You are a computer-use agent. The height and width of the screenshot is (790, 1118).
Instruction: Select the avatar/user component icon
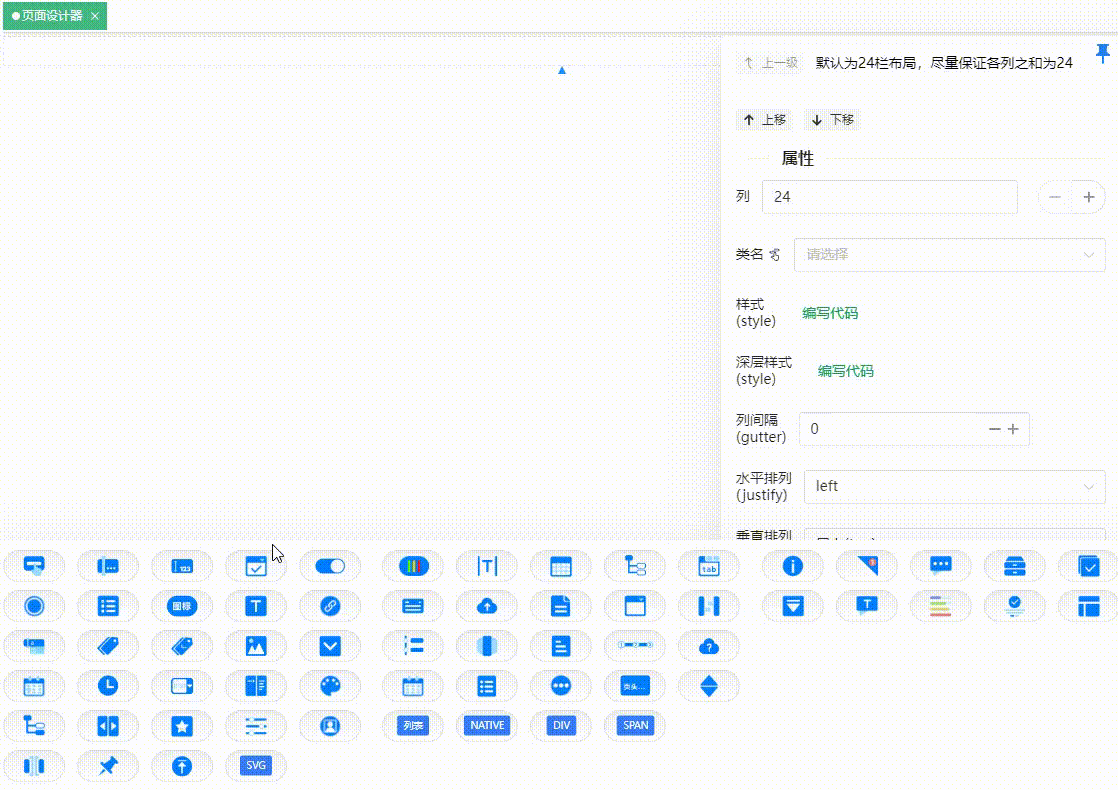click(x=330, y=726)
